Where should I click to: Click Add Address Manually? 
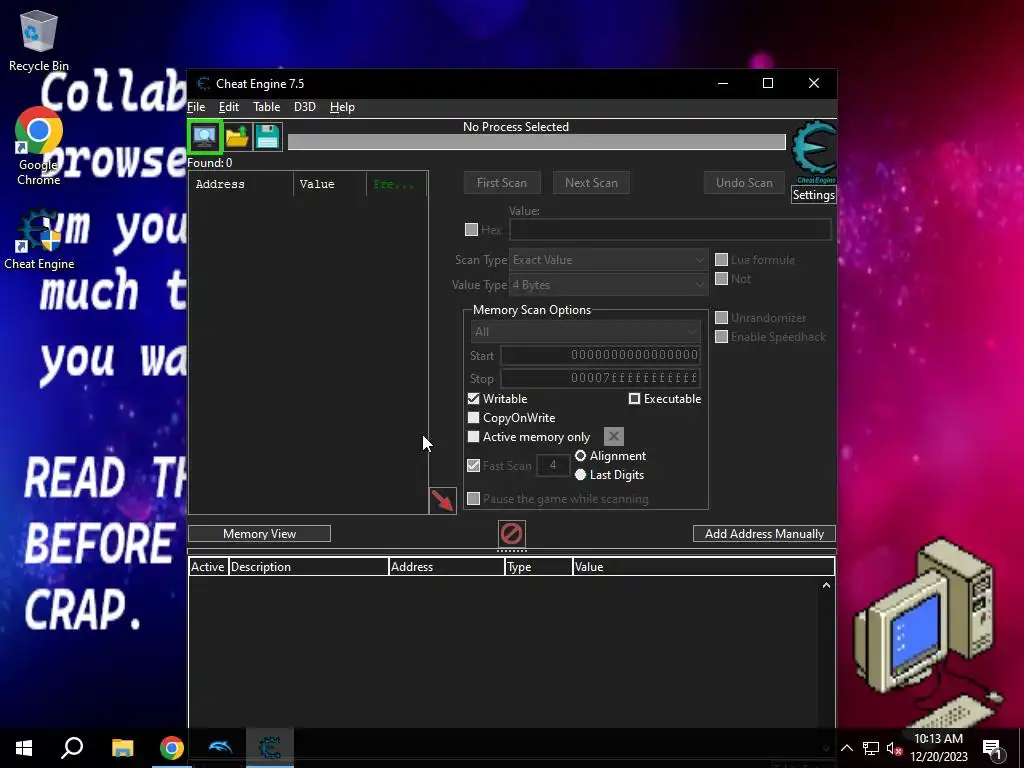764,534
